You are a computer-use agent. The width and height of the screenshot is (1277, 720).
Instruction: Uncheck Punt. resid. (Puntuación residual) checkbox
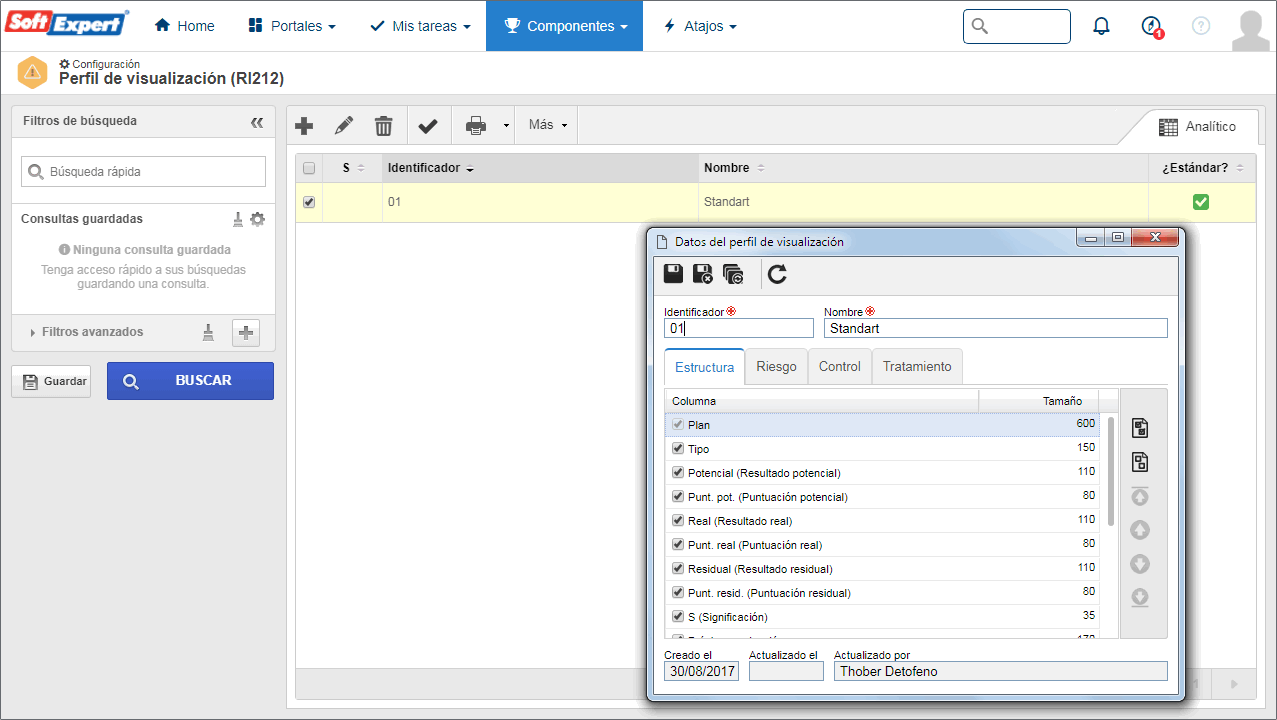pos(678,593)
